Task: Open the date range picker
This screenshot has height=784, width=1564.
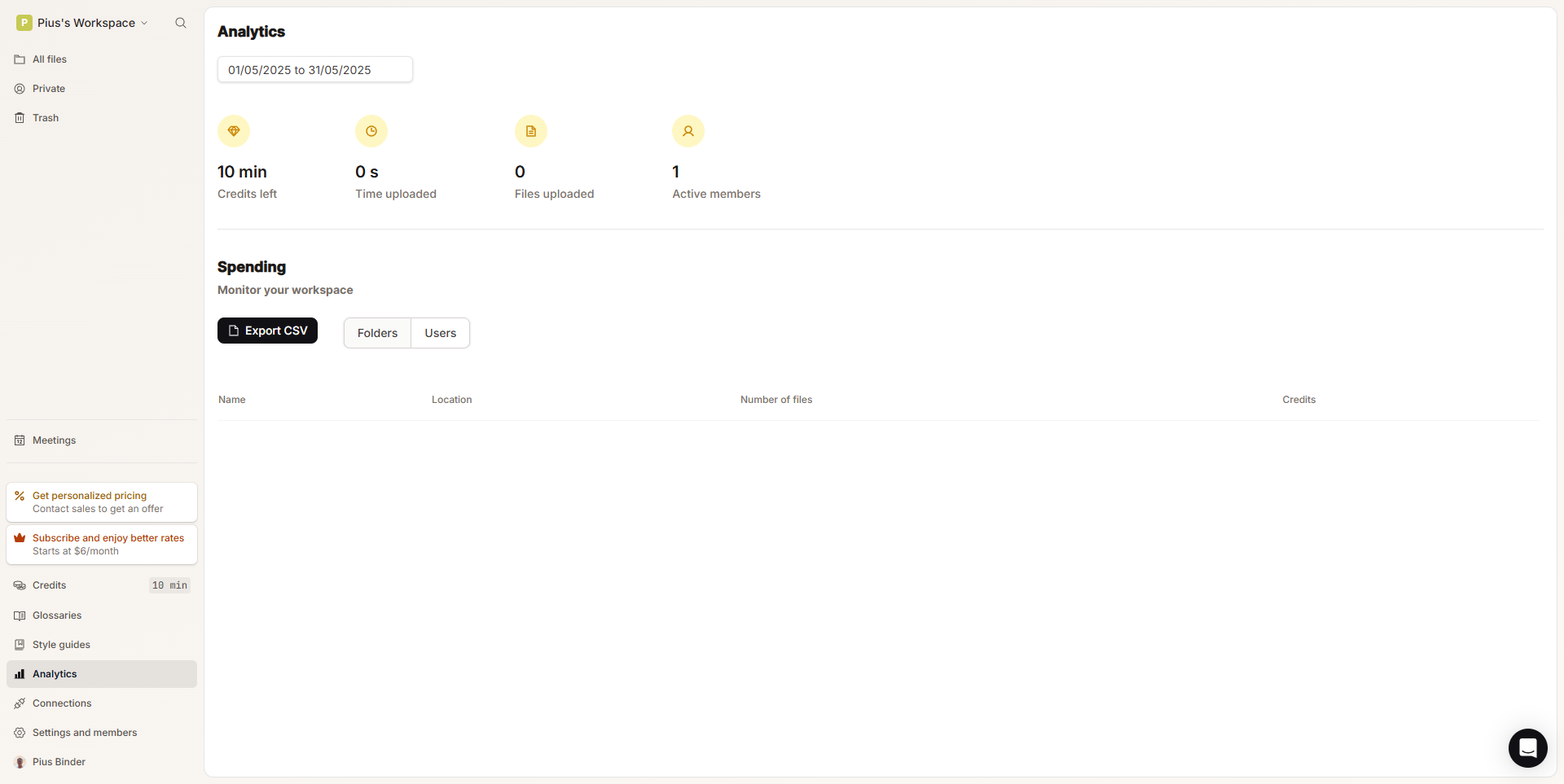Action: 314,70
